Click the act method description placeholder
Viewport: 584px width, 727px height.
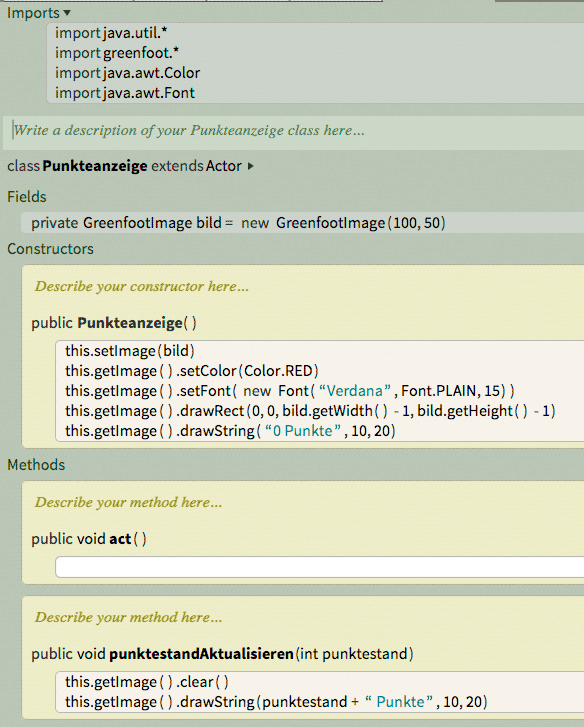pyautogui.click(x=128, y=503)
